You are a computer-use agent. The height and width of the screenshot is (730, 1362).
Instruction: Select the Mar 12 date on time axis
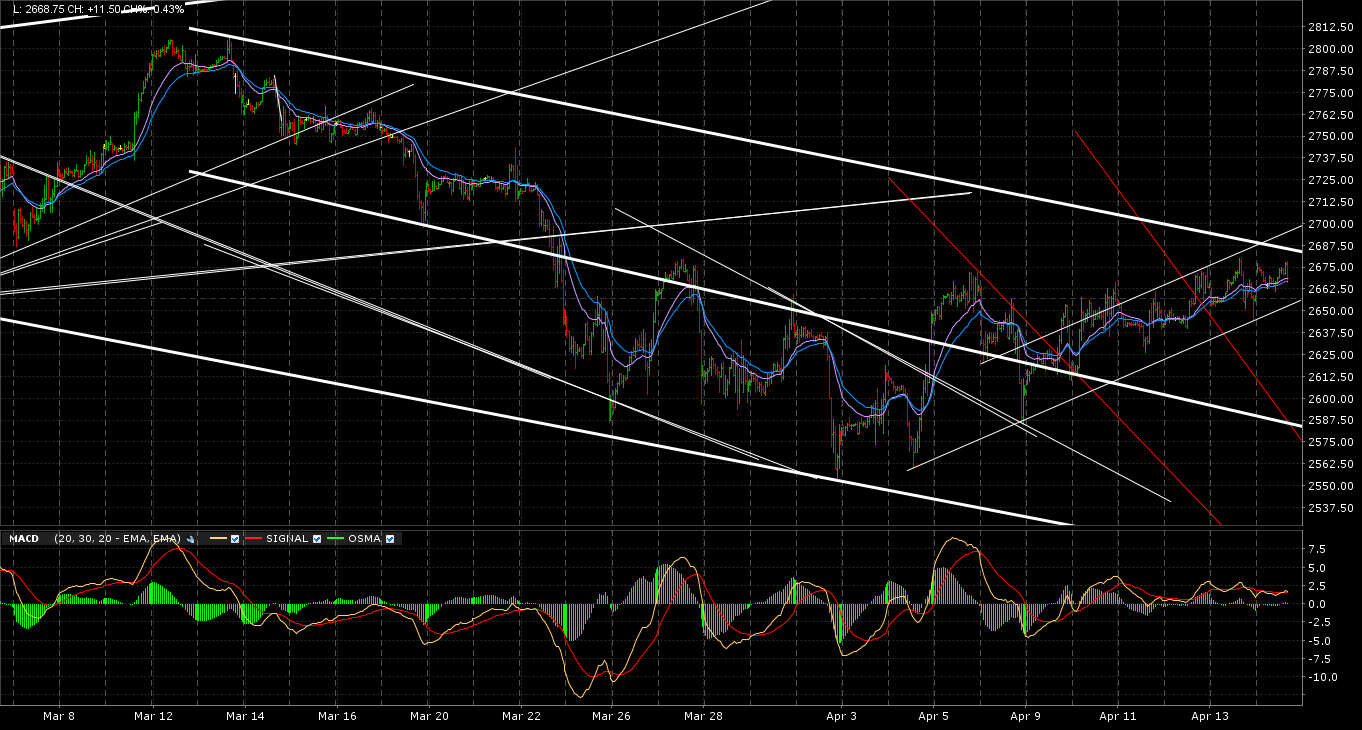pos(153,716)
